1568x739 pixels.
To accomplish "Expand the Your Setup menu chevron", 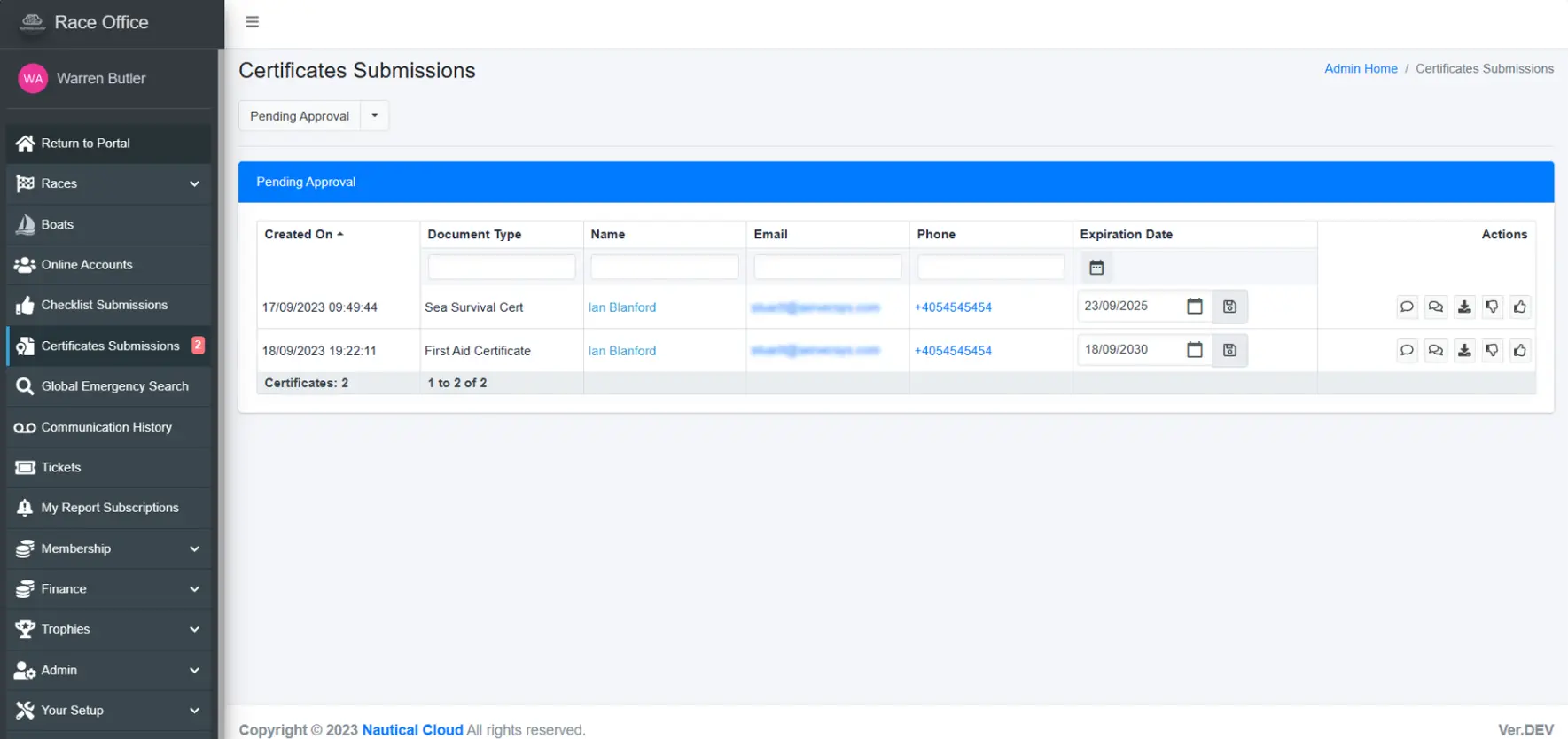I will click(x=194, y=711).
